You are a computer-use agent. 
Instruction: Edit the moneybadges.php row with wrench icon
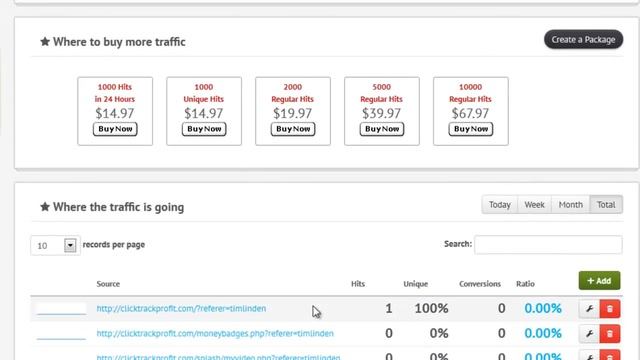[x=589, y=334]
